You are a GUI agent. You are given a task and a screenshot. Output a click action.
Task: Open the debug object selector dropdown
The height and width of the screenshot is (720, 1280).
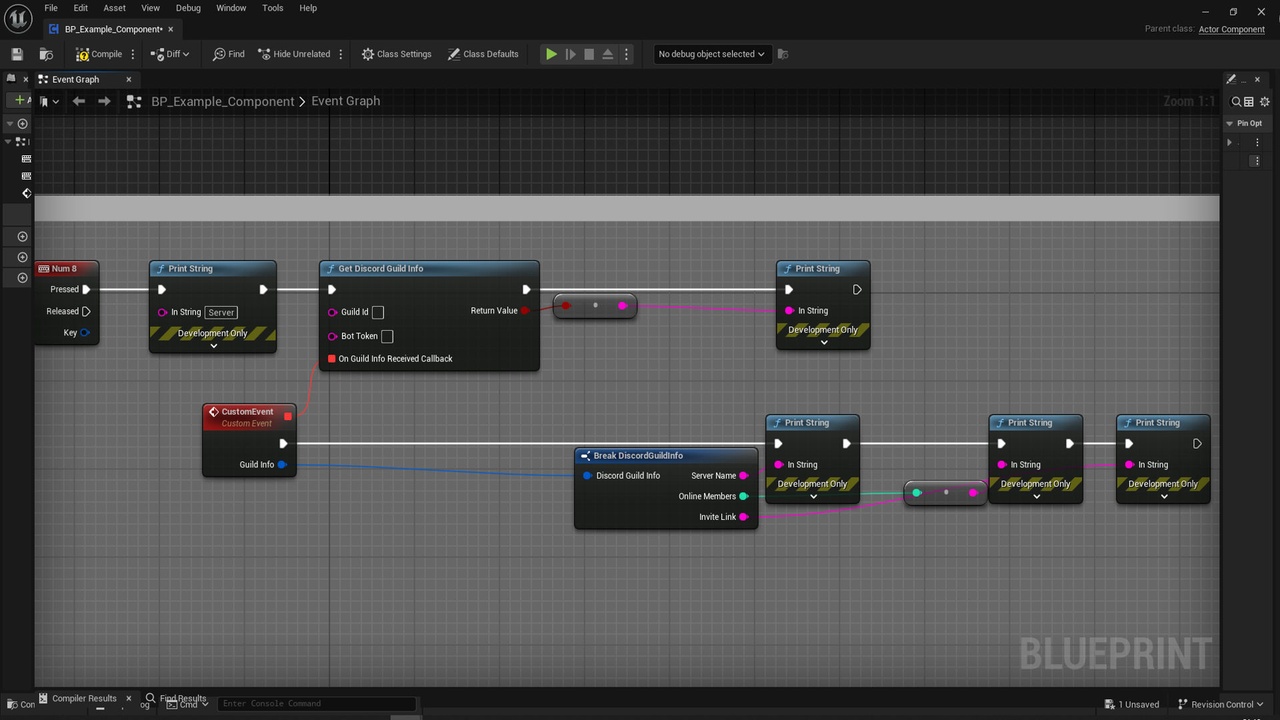(x=711, y=54)
